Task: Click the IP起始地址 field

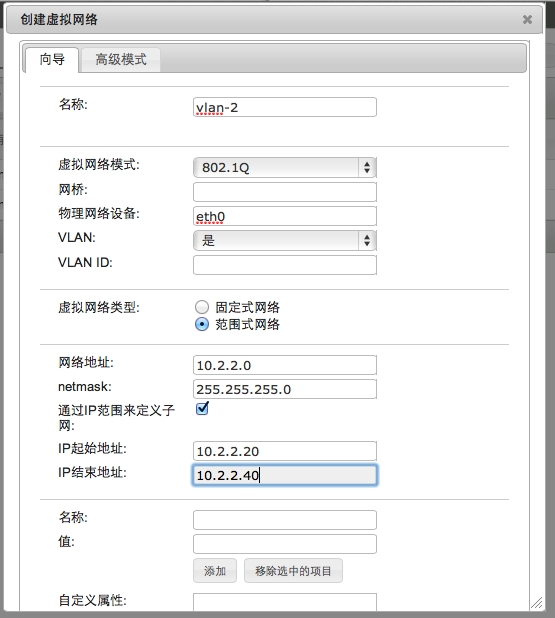Action: click(x=285, y=451)
